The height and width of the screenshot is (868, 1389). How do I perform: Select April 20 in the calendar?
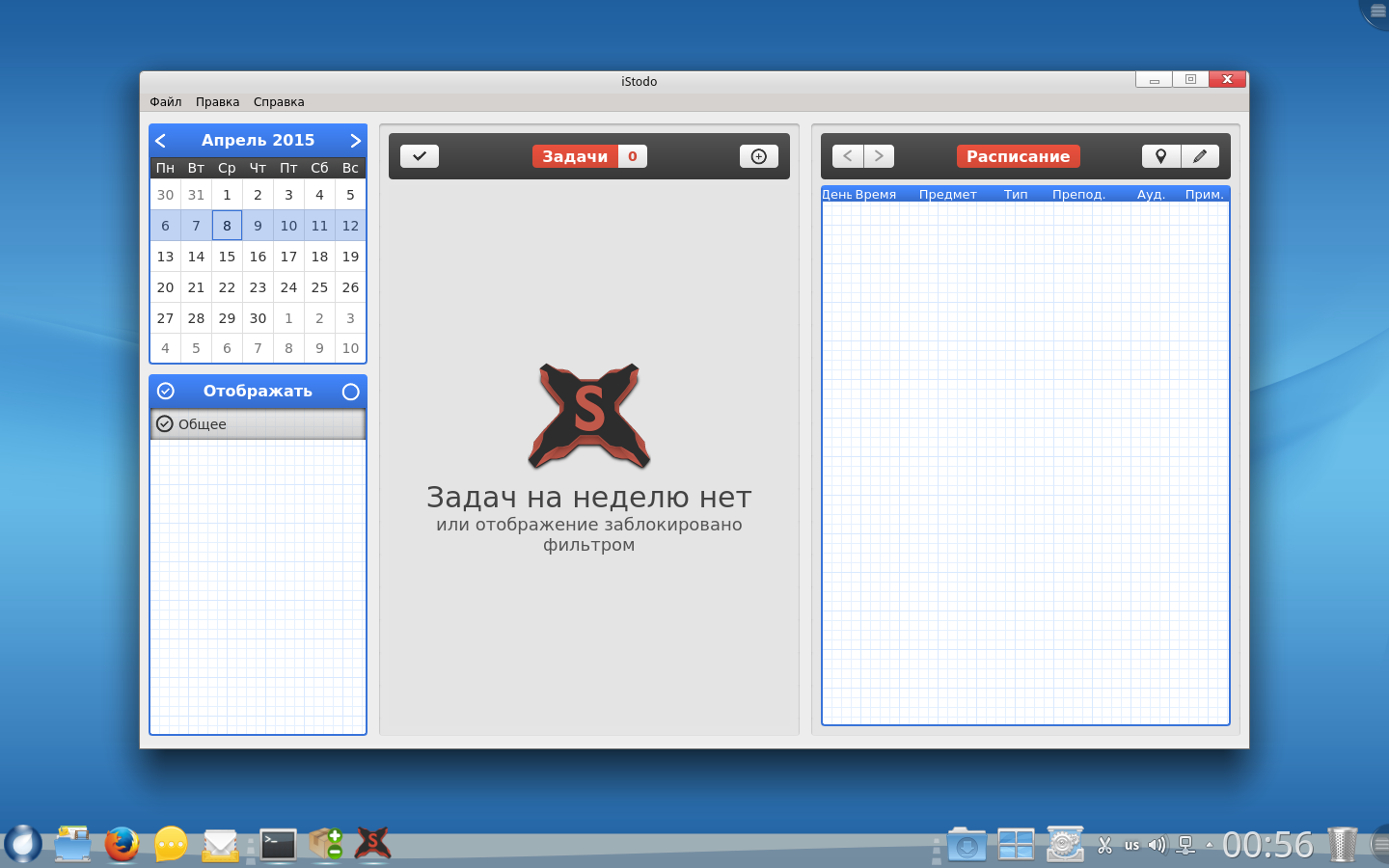pos(165,287)
